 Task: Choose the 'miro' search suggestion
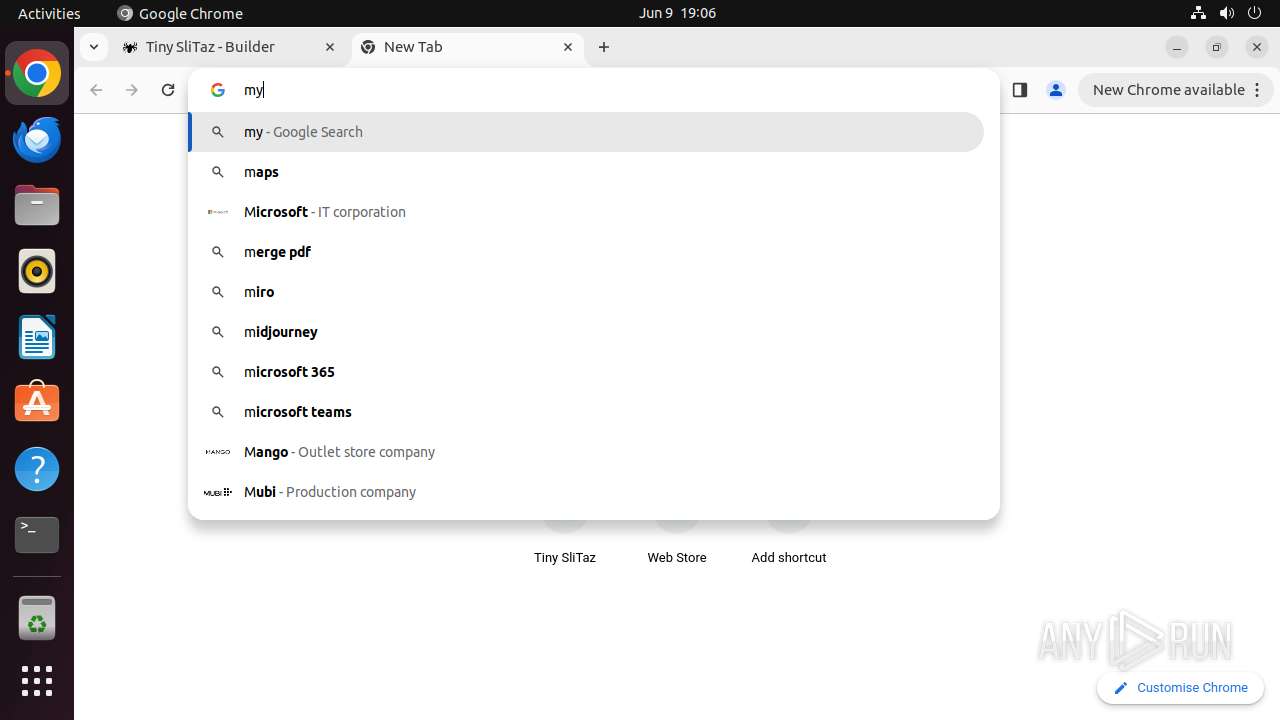click(x=586, y=292)
